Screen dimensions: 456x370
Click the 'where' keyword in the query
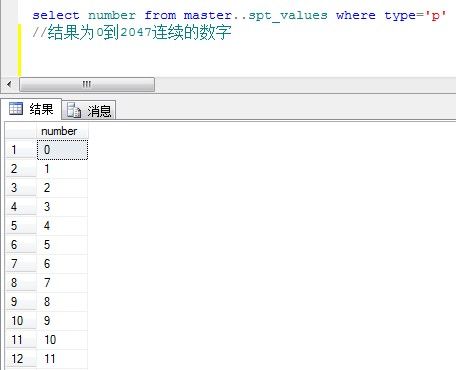356,15
